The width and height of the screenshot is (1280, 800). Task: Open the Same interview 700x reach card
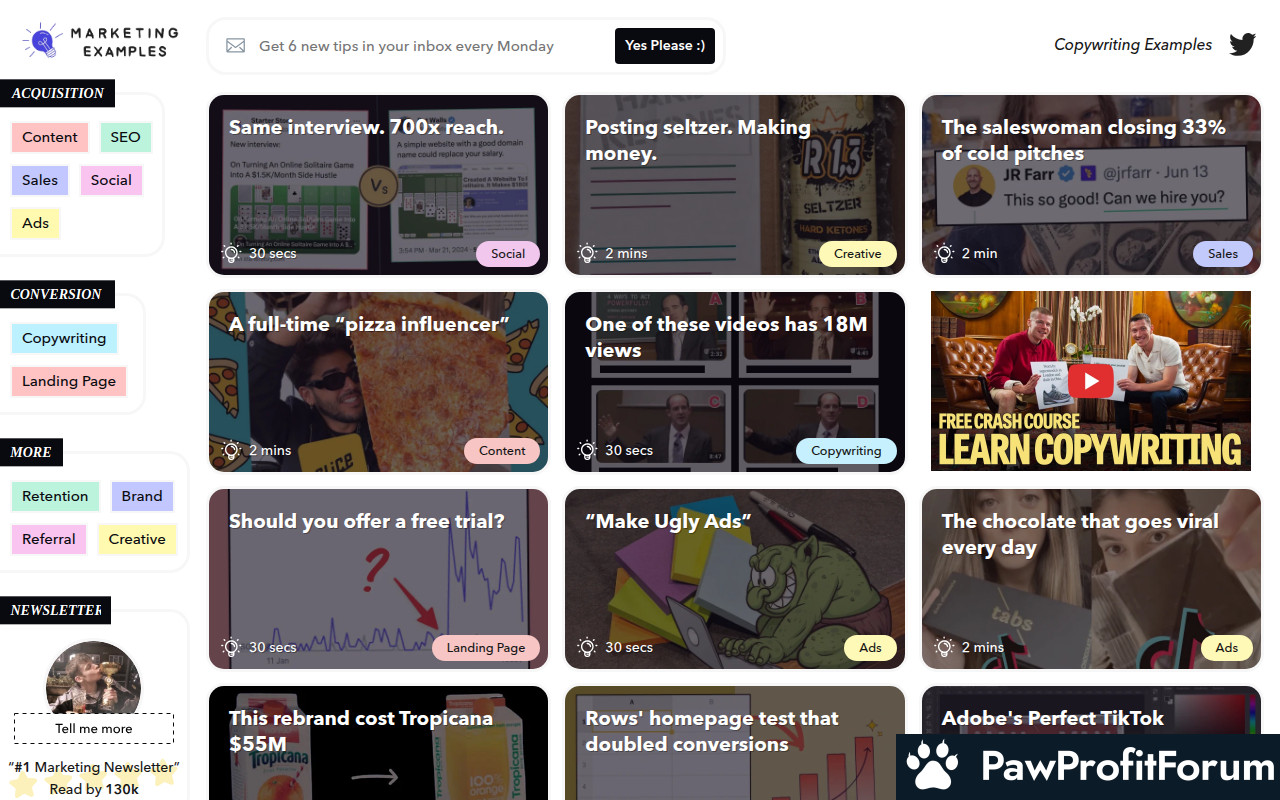[378, 185]
